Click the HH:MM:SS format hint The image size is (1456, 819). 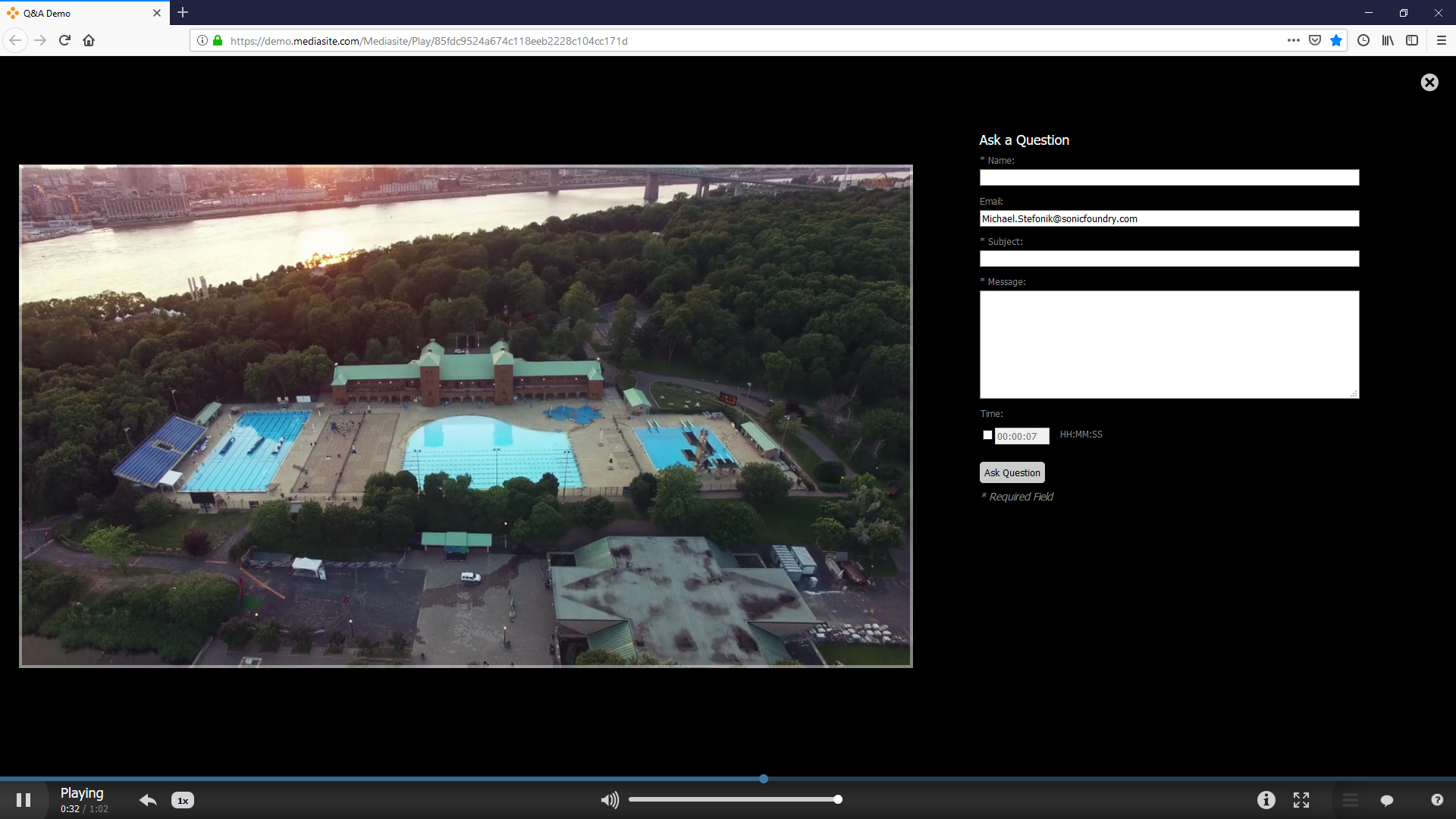[x=1081, y=435]
